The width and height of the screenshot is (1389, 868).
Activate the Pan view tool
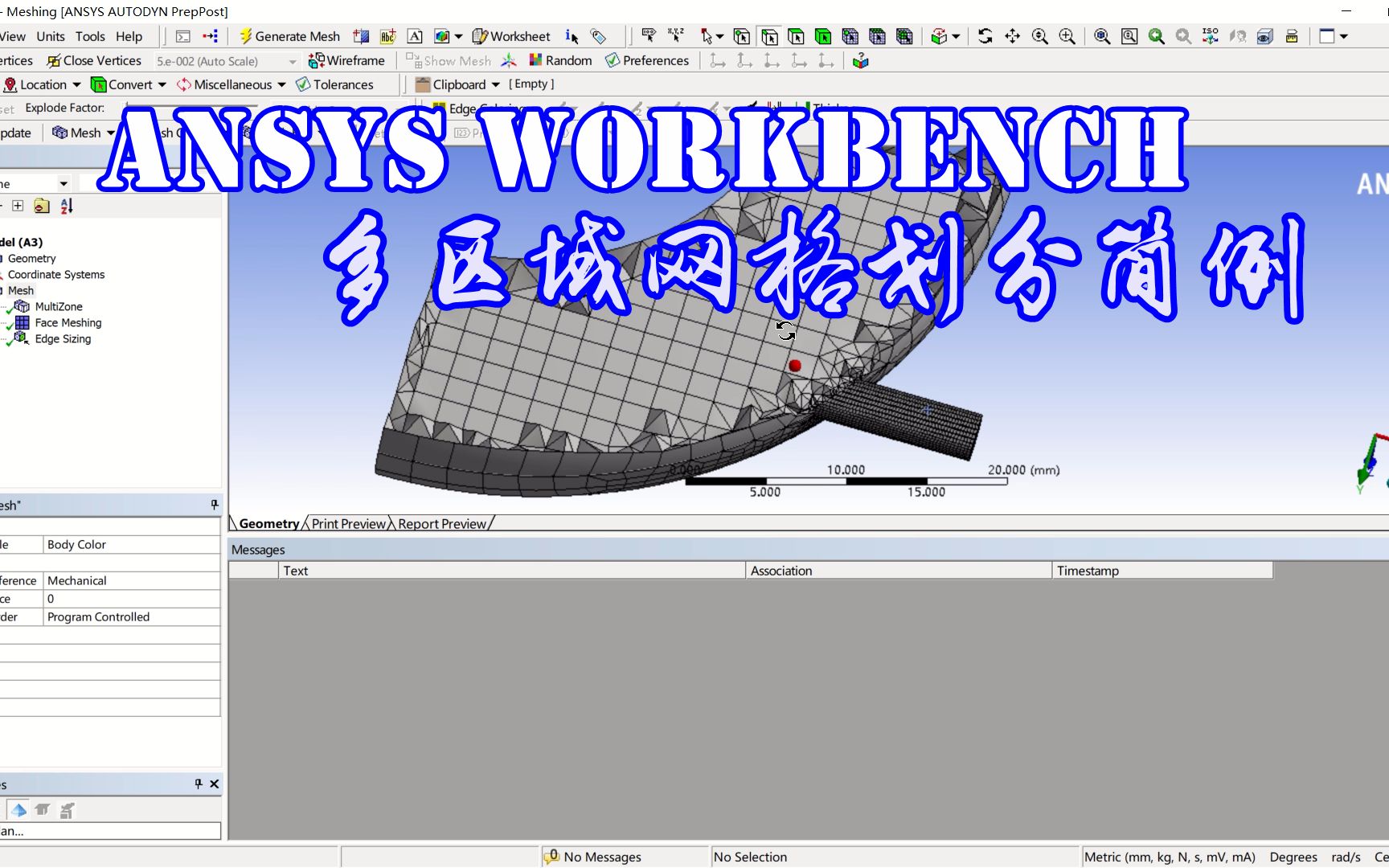pos(1013,36)
